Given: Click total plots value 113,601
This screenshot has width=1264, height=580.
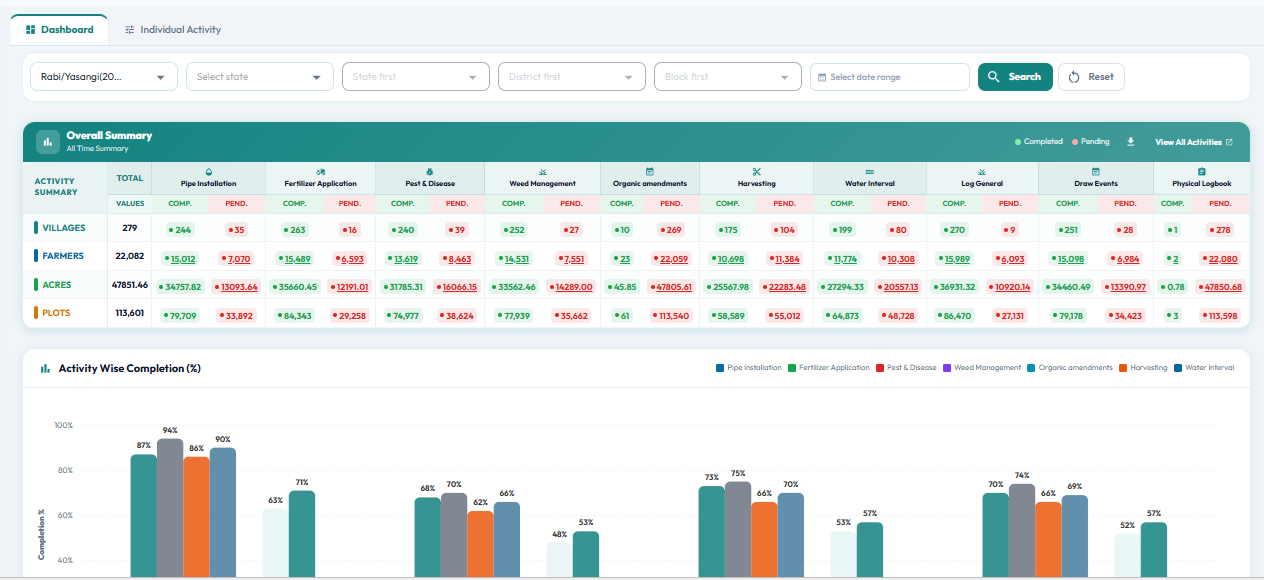Looking at the screenshot, I should (129, 313).
